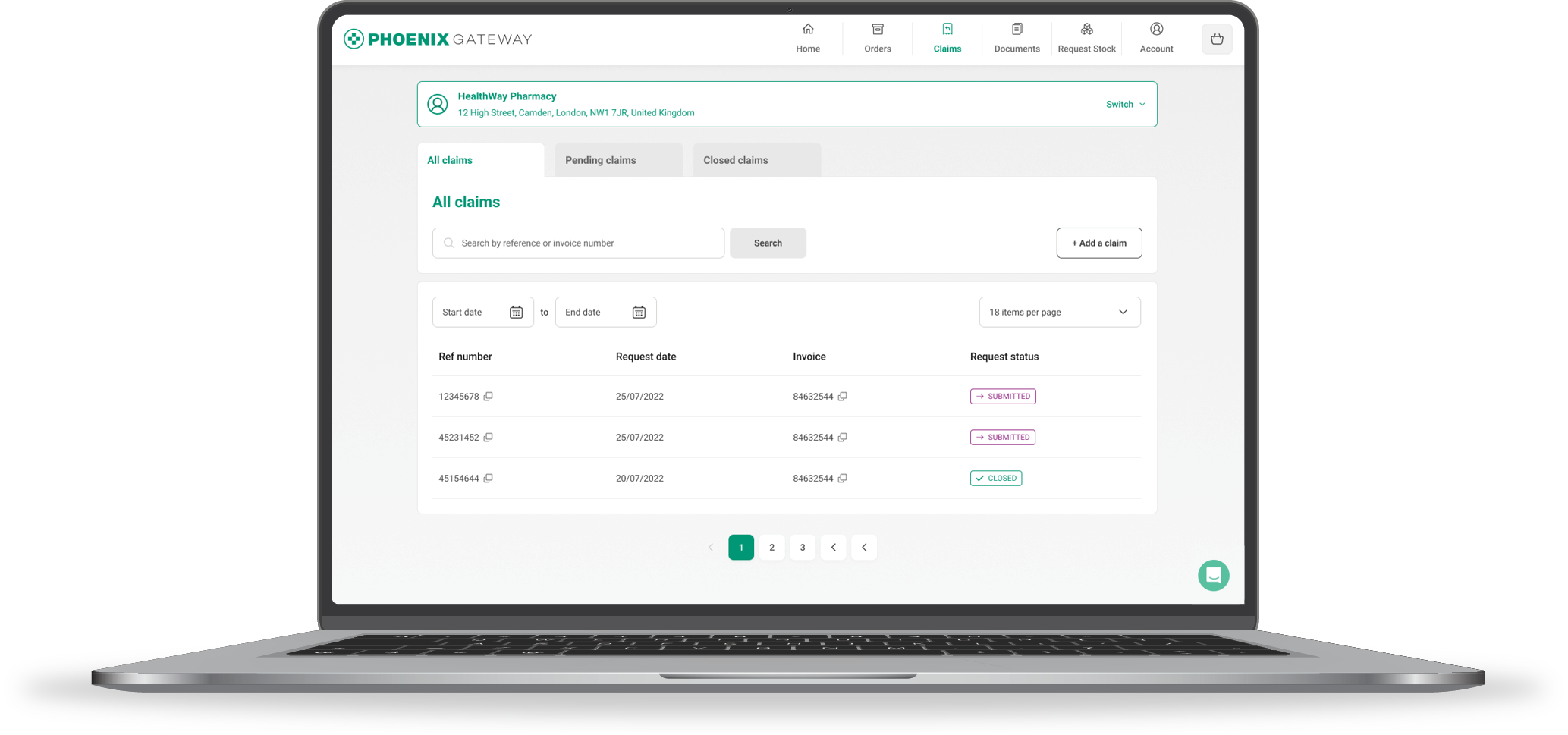
Task: Copy reference number 12345678
Action: (488, 396)
